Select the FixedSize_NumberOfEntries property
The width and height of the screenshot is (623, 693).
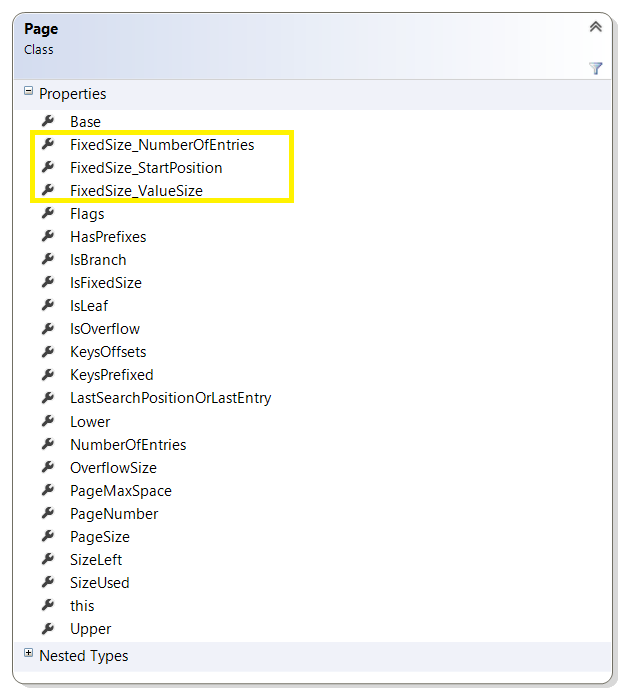click(162, 145)
